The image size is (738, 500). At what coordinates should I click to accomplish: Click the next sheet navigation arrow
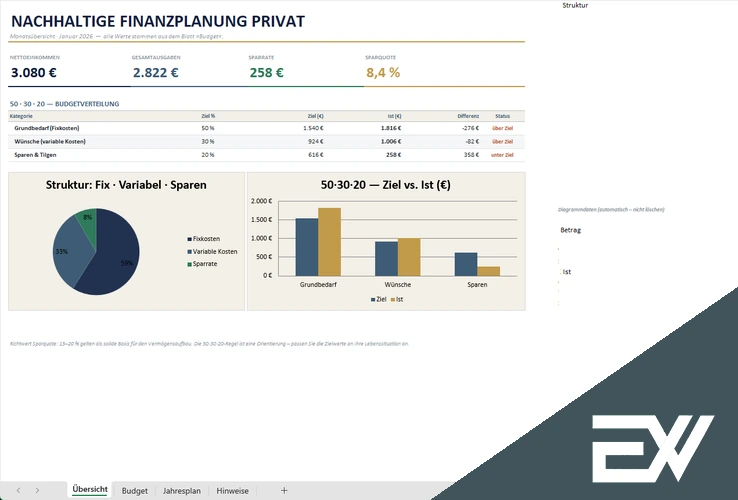[37, 491]
